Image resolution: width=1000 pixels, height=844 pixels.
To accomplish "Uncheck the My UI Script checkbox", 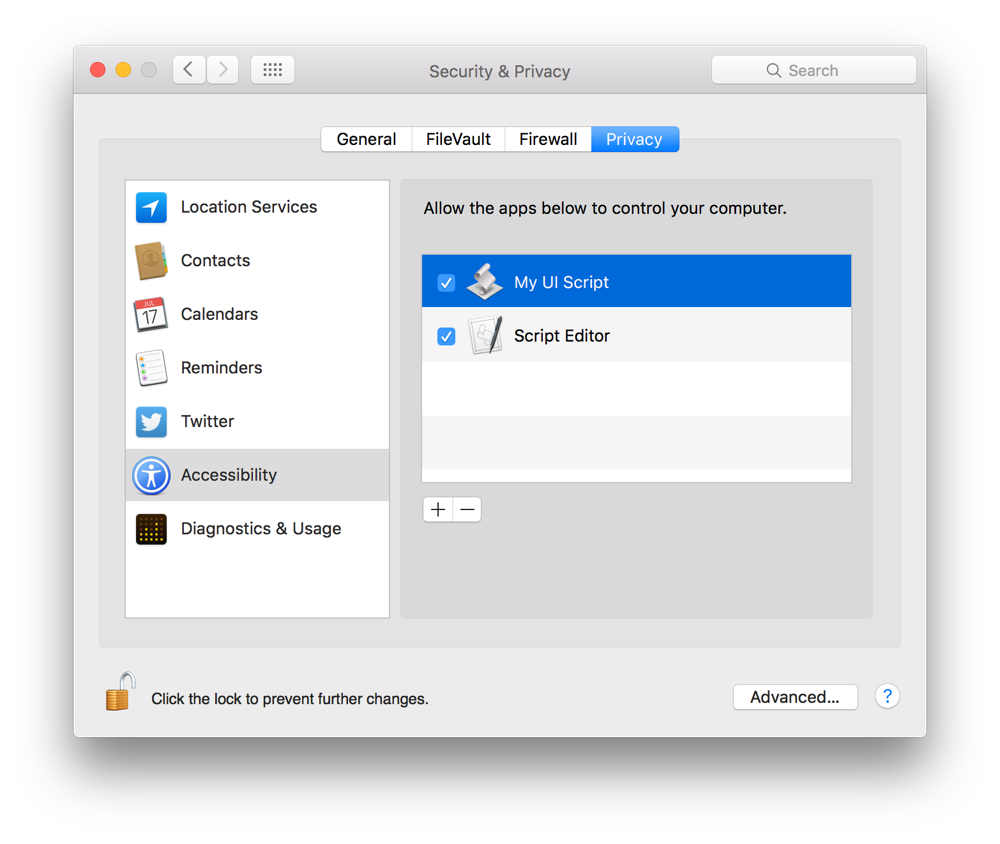I will 446,282.
